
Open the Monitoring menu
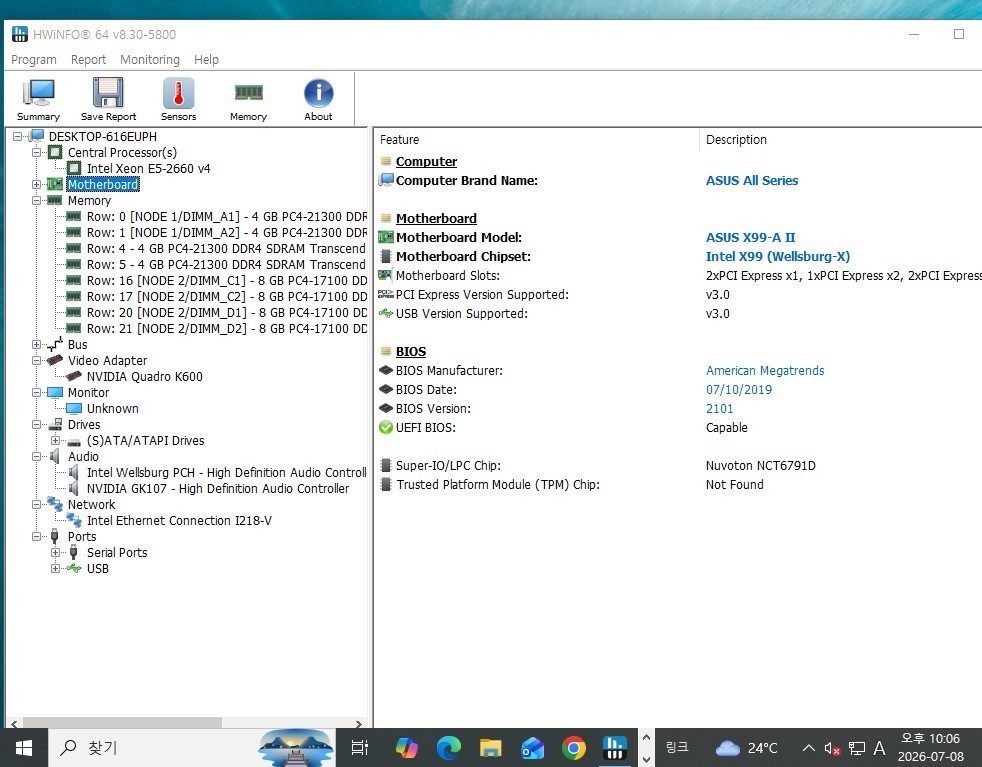150,59
